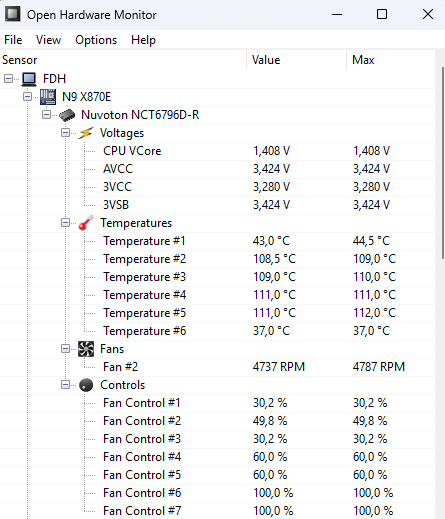The width and height of the screenshot is (445, 519).
Task: Click the vertical scrollbar thumb
Action: tap(443, 163)
